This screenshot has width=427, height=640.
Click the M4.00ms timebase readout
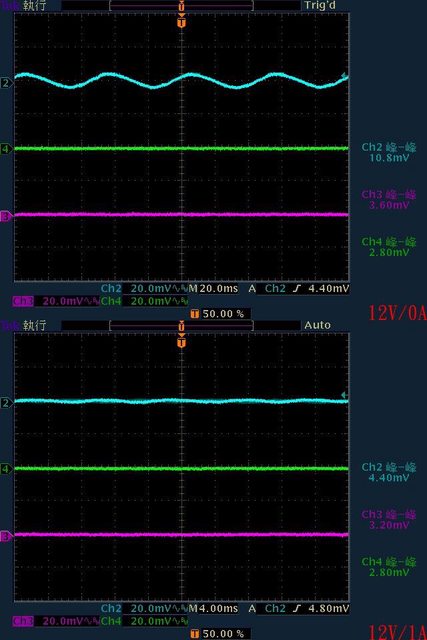point(213,609)
